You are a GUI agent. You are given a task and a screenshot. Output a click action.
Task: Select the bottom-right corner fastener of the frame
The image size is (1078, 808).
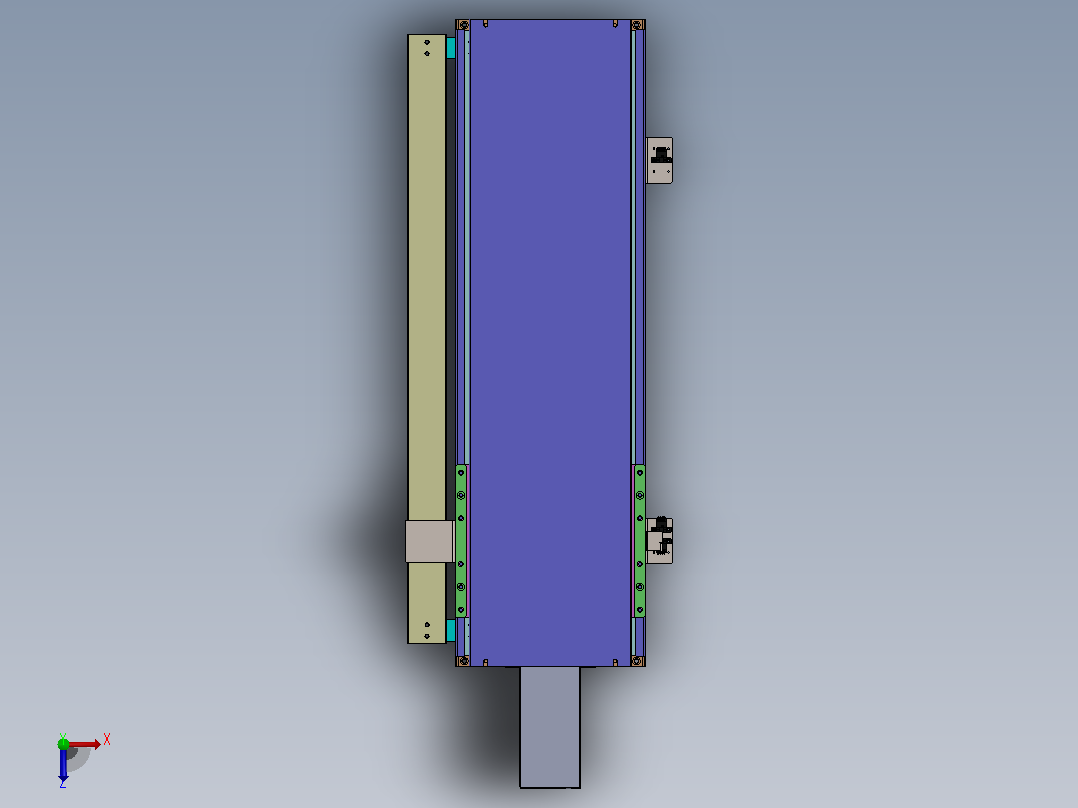click(637, 661)
